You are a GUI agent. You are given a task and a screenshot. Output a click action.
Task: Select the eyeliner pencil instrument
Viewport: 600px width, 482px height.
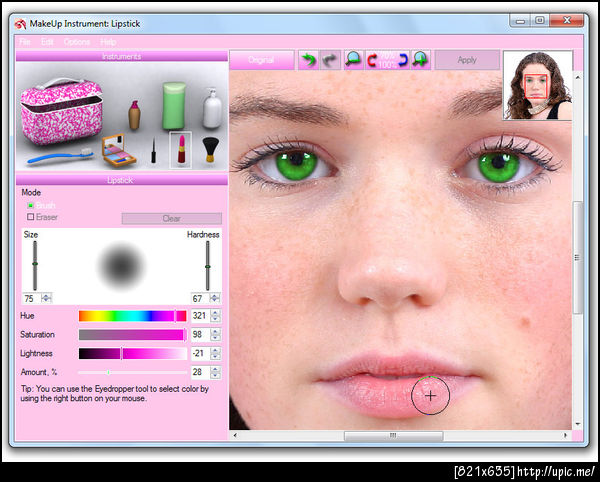pyautogui.click(x=153, y=151)
